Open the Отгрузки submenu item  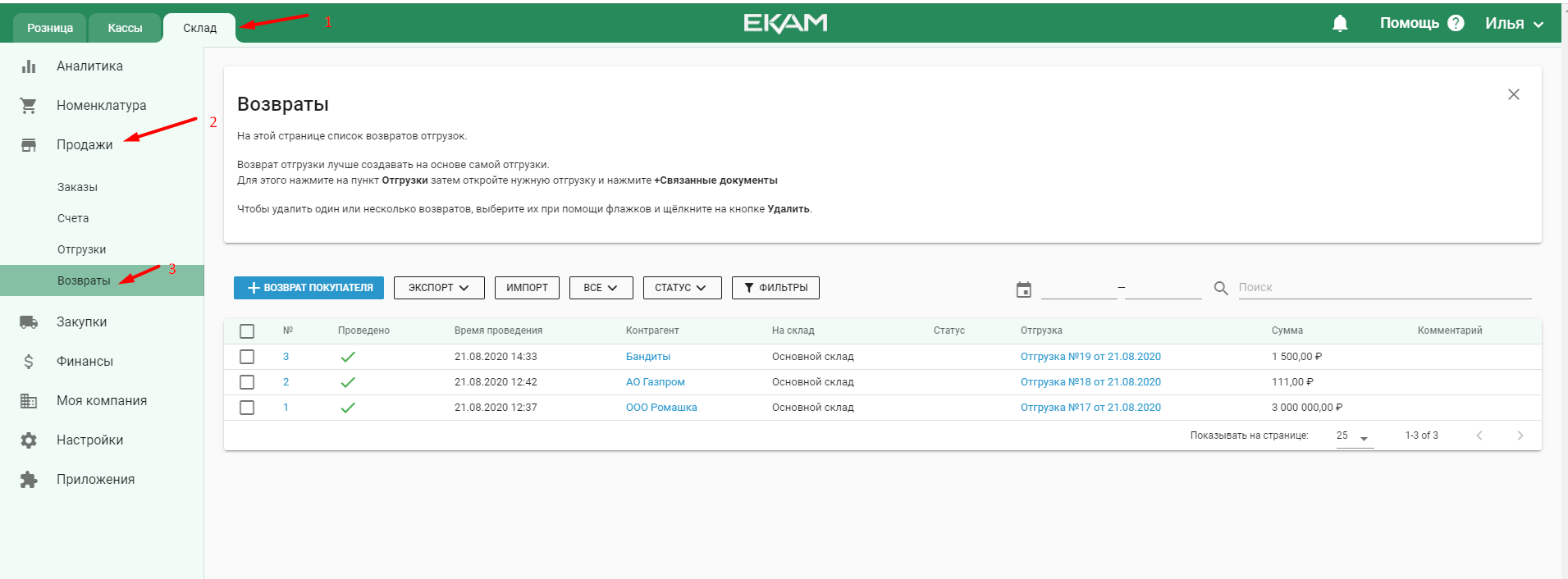pos(81,249)
